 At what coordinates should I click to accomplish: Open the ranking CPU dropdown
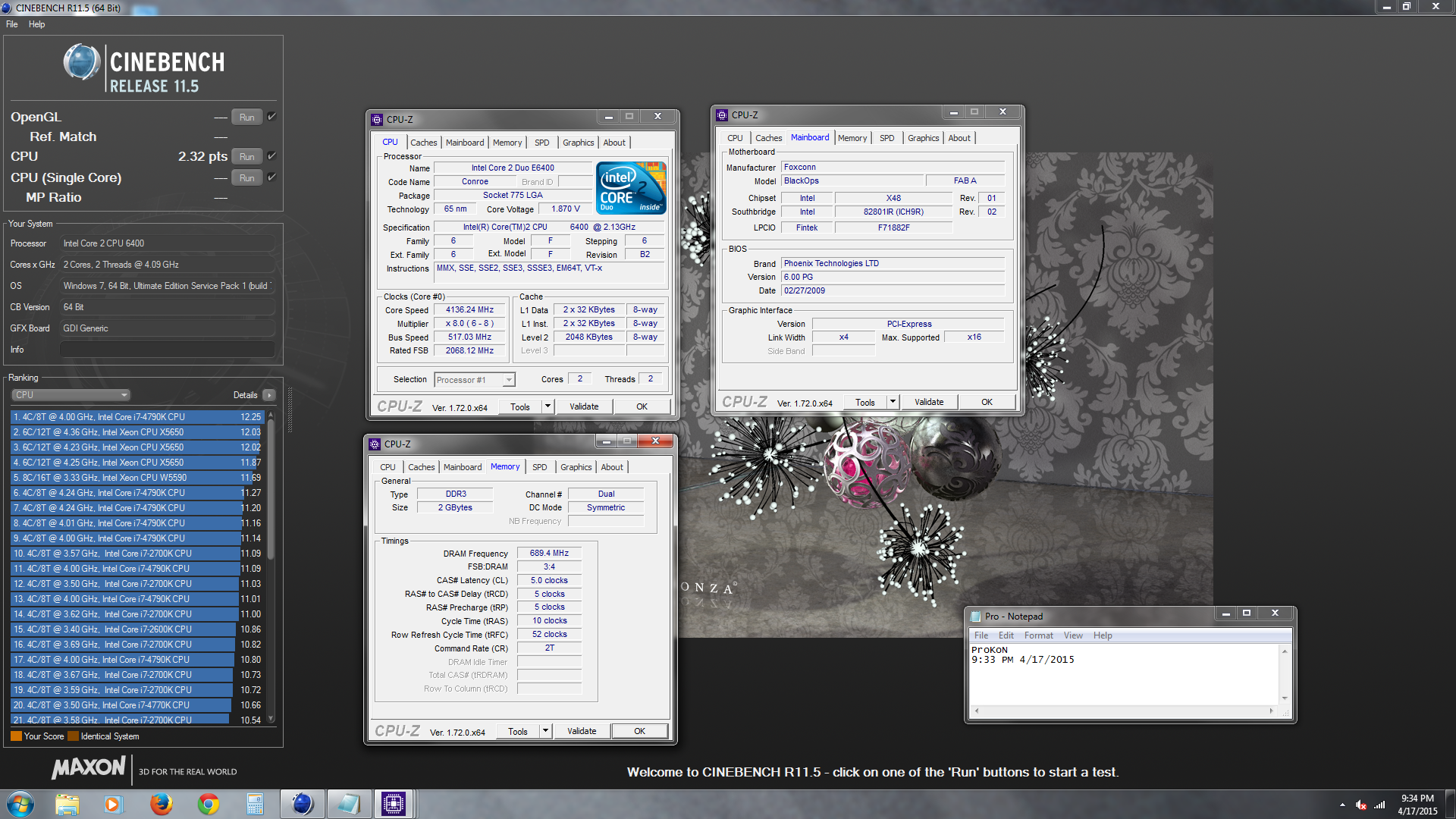pyautogui.click(x=71, y=395)
